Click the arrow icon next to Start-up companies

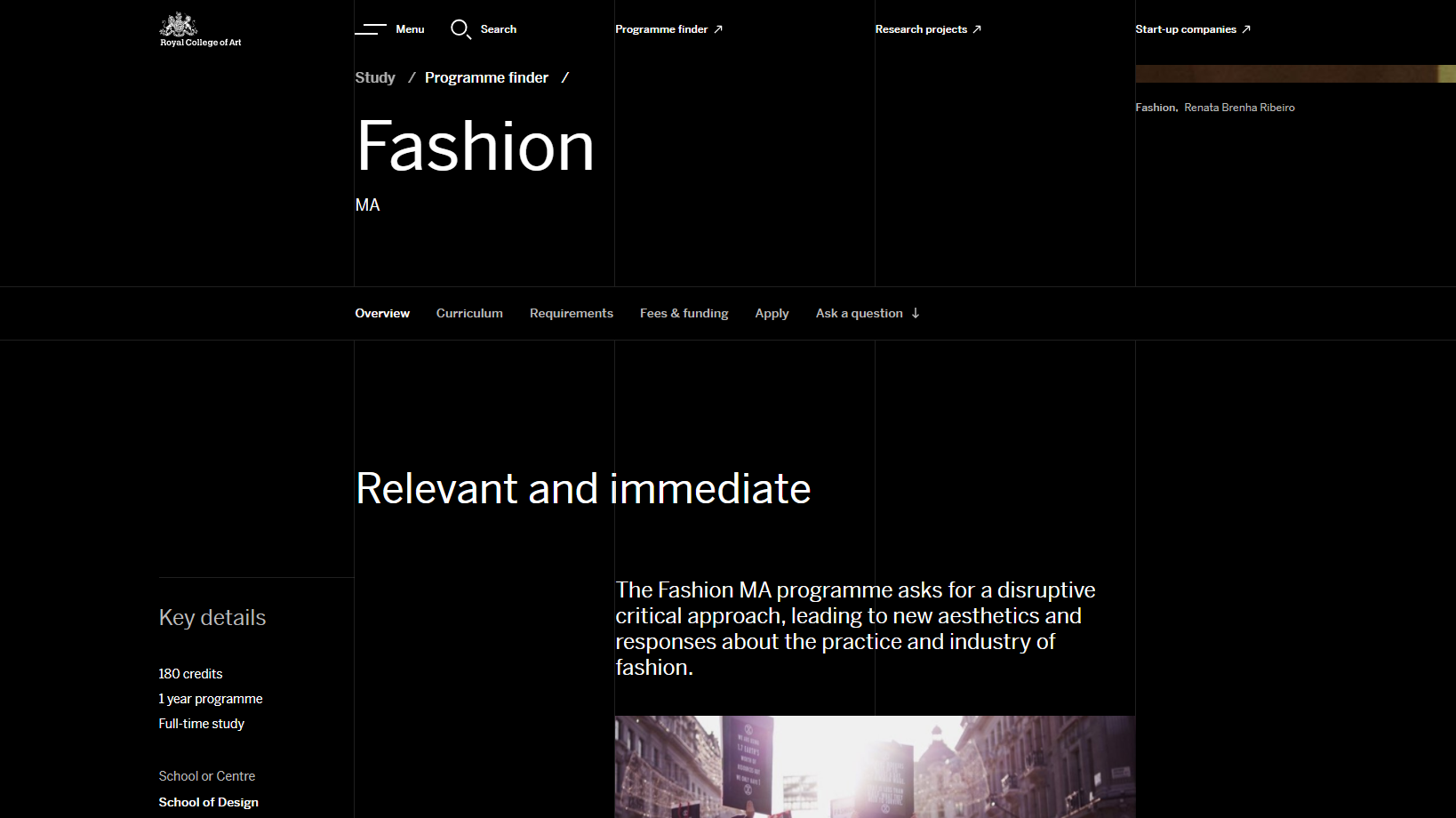(1246, 29)
